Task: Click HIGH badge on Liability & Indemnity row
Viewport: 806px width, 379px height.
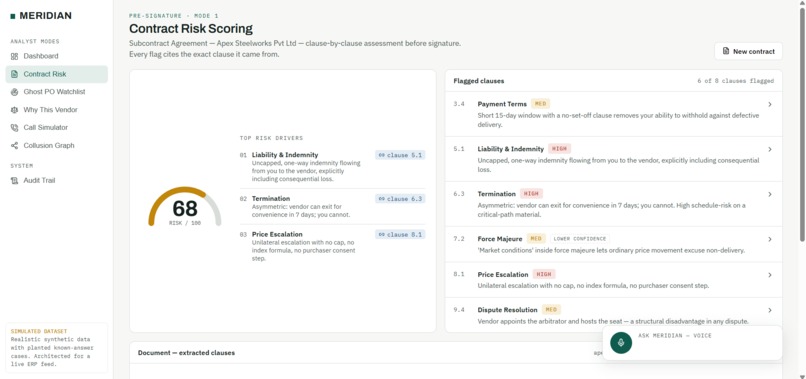Action: 559,149
